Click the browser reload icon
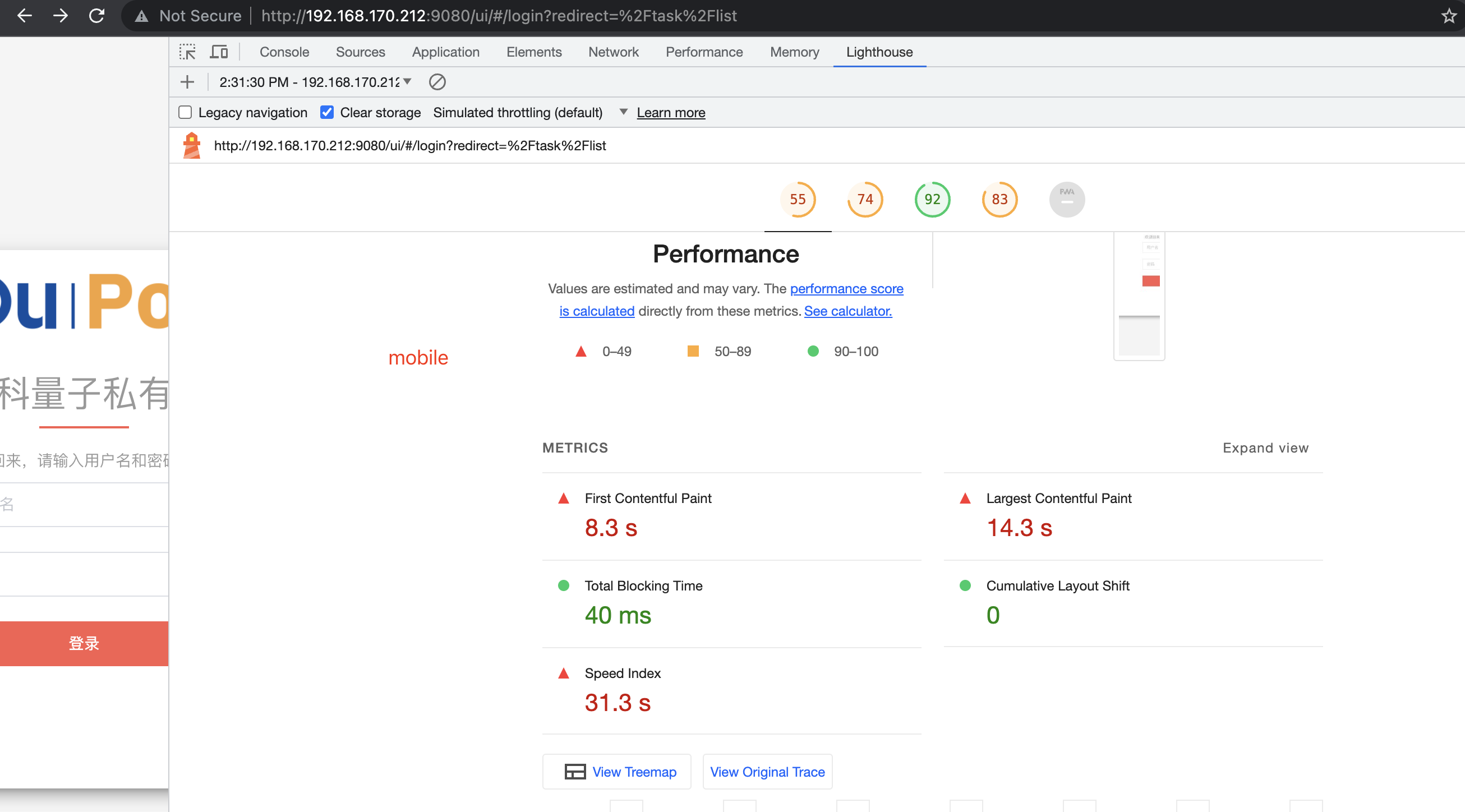The image size is (1465, 812). click(96, 15)
